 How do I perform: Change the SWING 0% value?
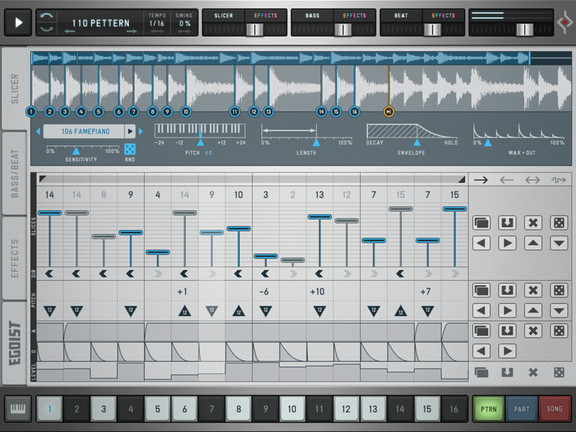[184, 23]
